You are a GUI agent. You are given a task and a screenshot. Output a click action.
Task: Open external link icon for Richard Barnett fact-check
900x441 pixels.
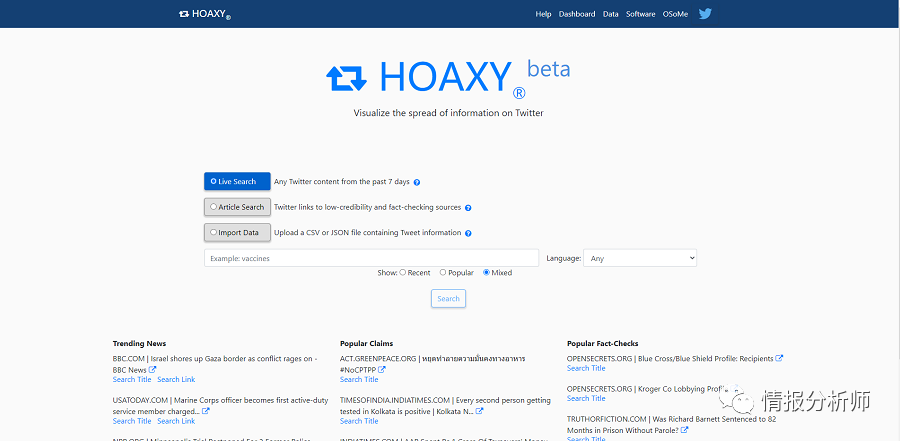pos(684,430)
